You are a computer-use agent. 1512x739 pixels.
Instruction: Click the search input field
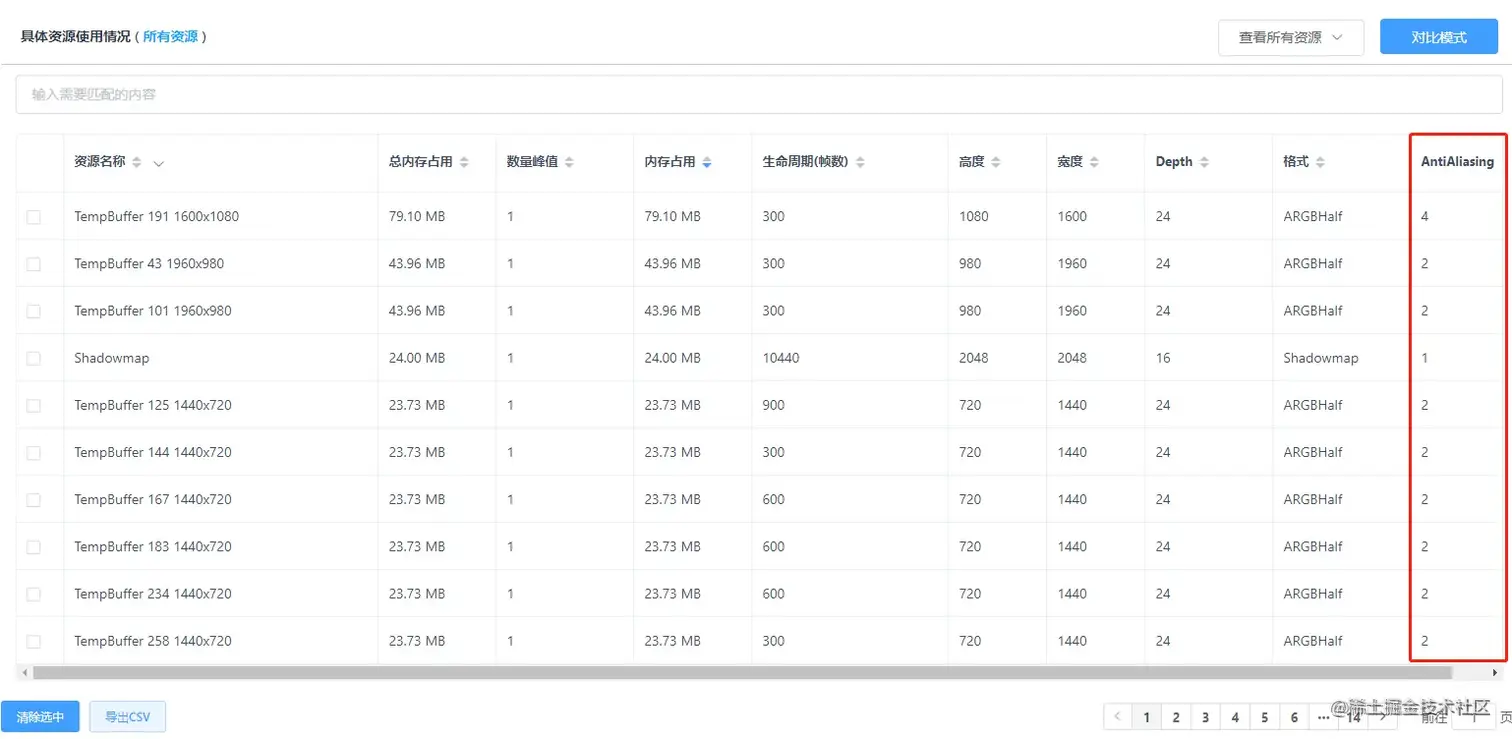[x=400, y=93]
